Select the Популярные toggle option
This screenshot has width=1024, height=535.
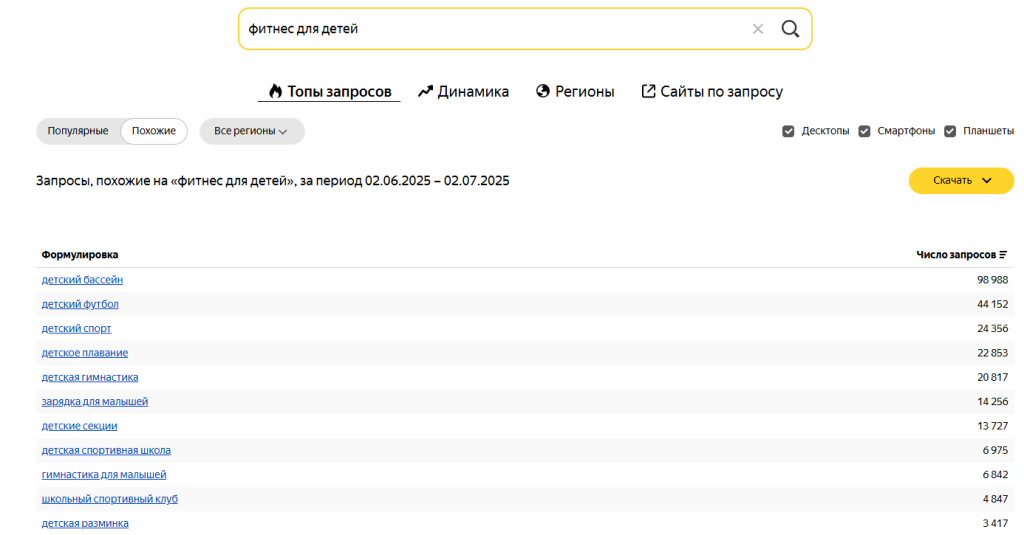78,131
